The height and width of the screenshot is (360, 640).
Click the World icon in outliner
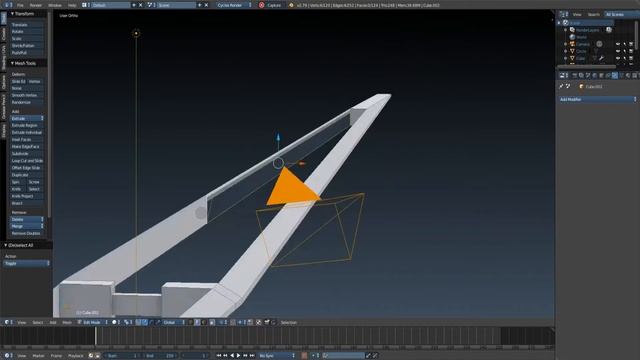tap(572, 37)
